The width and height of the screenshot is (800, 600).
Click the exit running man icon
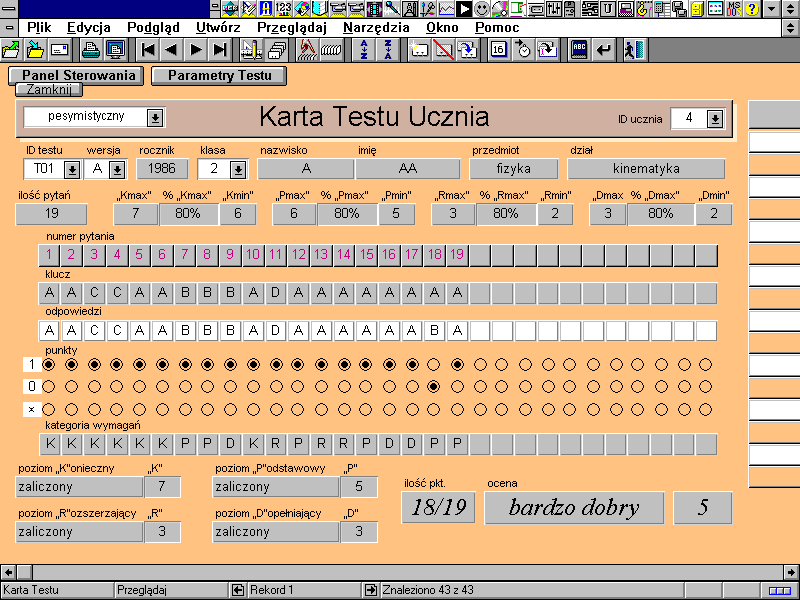[635, 49]
